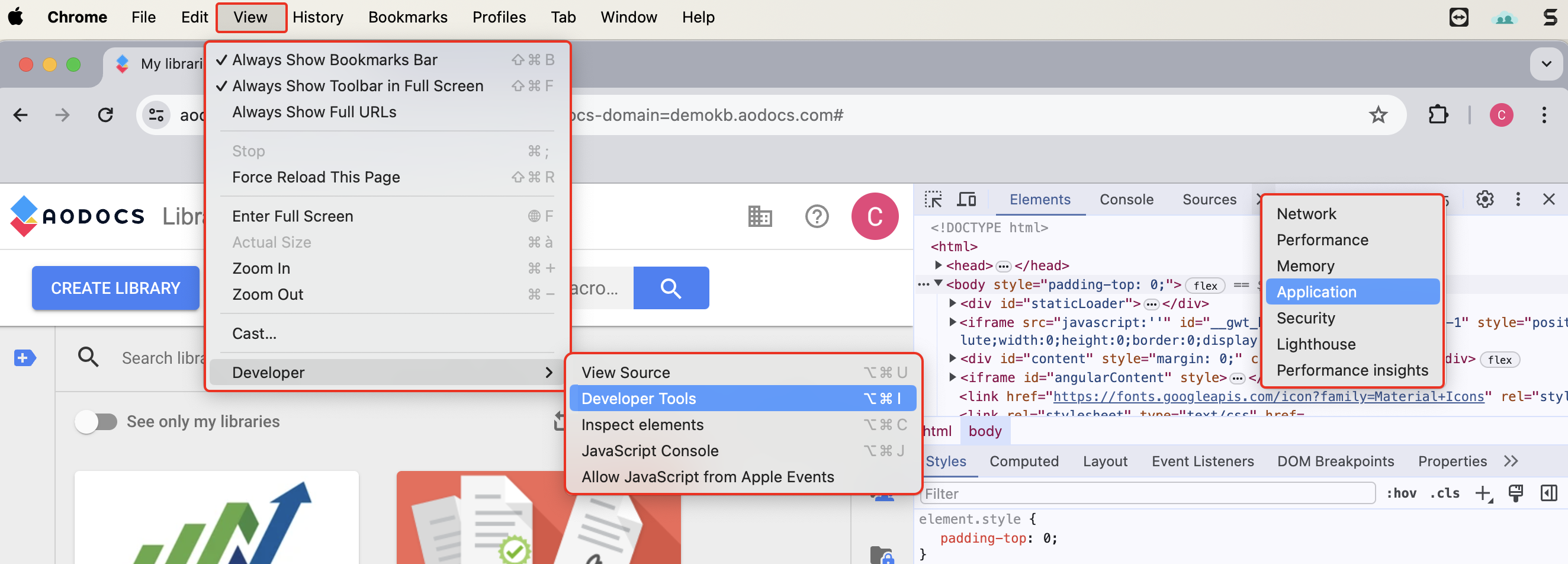Select Lighthouse from the overflow menu
Image resolution: width=1568 pixels, height=564 pixels.
pyautogui.click(x=1352, y=344)
